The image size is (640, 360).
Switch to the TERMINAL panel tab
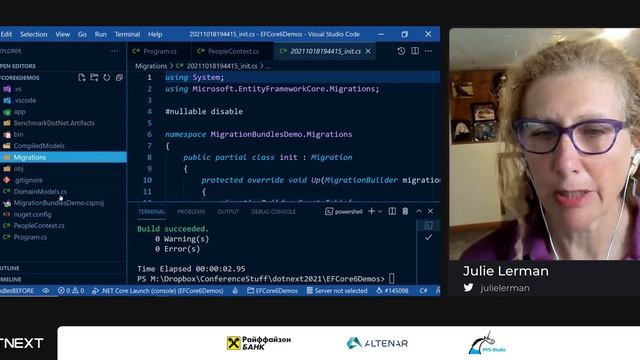pyautogui.click(x=151, y=212)
